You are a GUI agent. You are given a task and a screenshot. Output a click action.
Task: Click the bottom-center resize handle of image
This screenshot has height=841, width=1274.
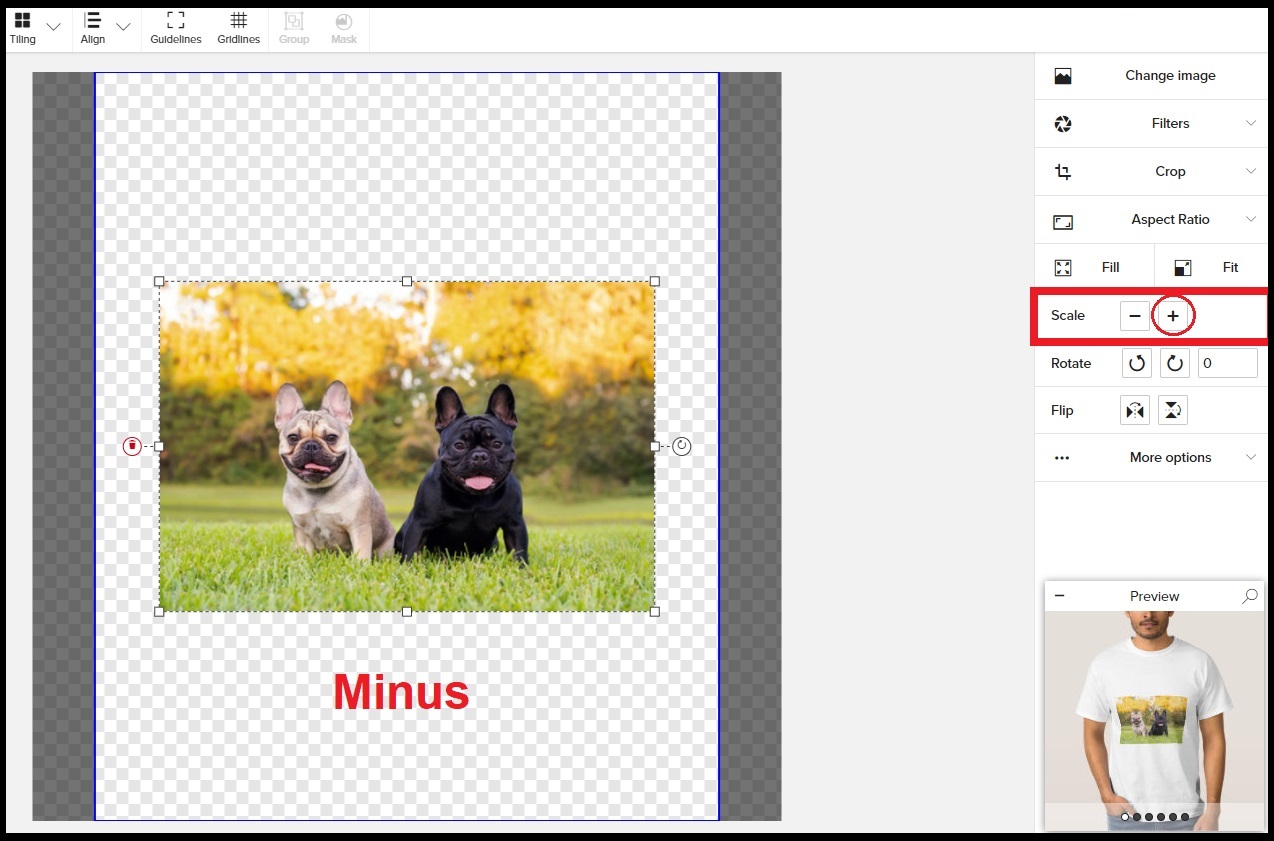pyautogui.click(x=407, y=611)
